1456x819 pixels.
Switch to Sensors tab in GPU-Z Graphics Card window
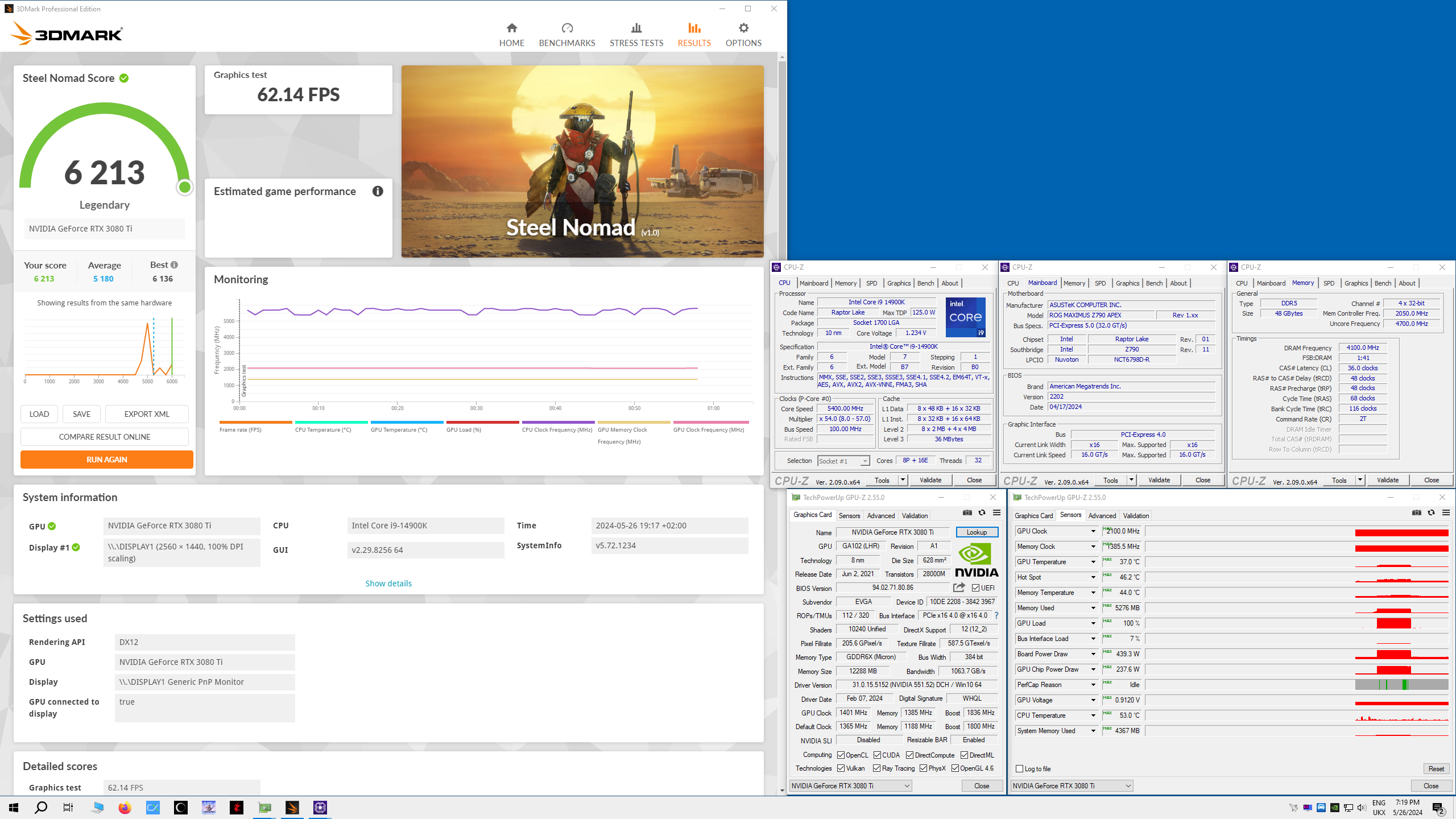(x=849, y=516)
